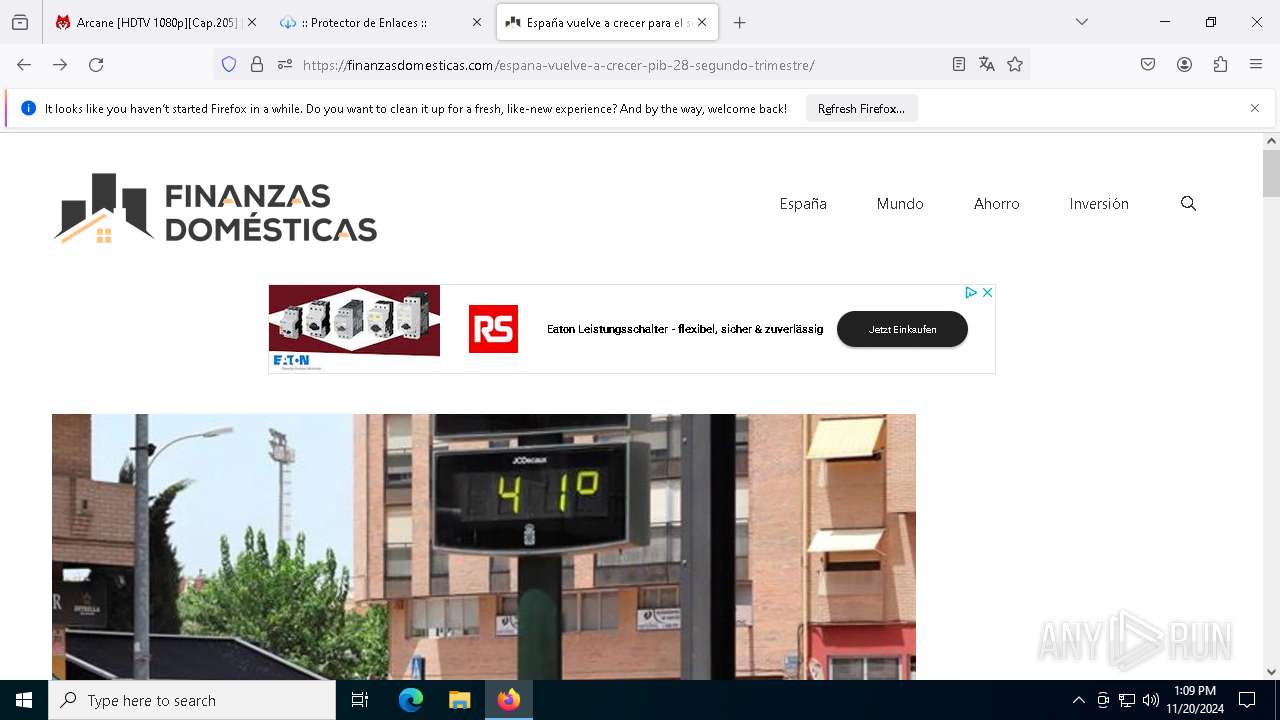The image size is (1280, 720).
Task: Dismiss the Firefox refresh notification bar
Action: (1255, 108)
